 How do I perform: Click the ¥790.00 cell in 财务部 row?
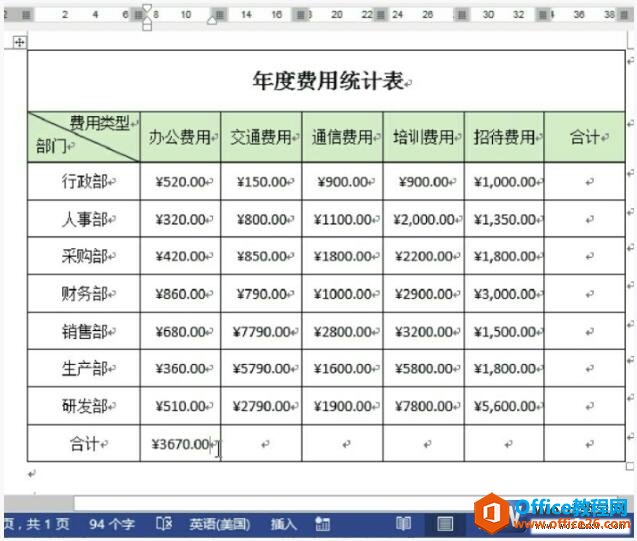click(x=262, y=294)
